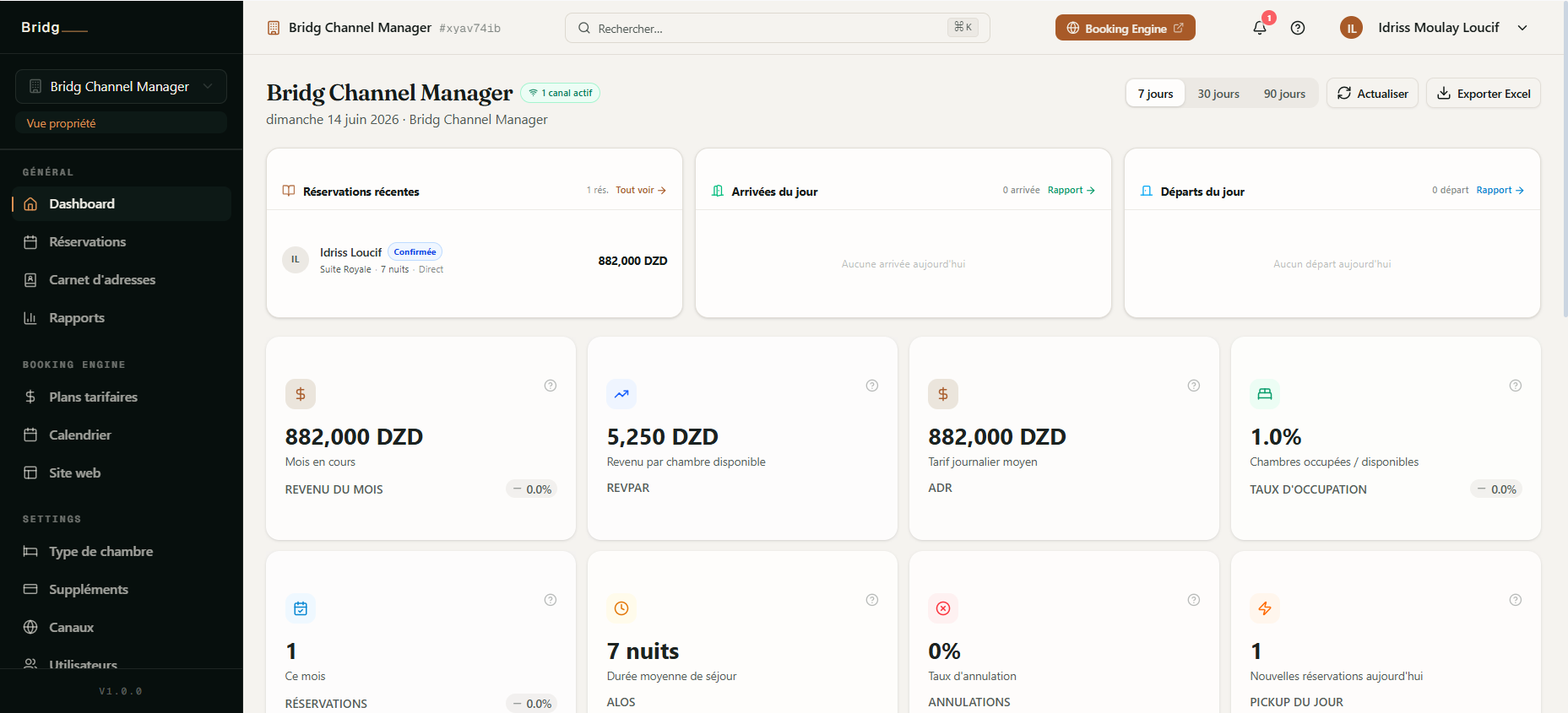Expand the Bridg Channel Manager property selector

[x=121, y=87]
